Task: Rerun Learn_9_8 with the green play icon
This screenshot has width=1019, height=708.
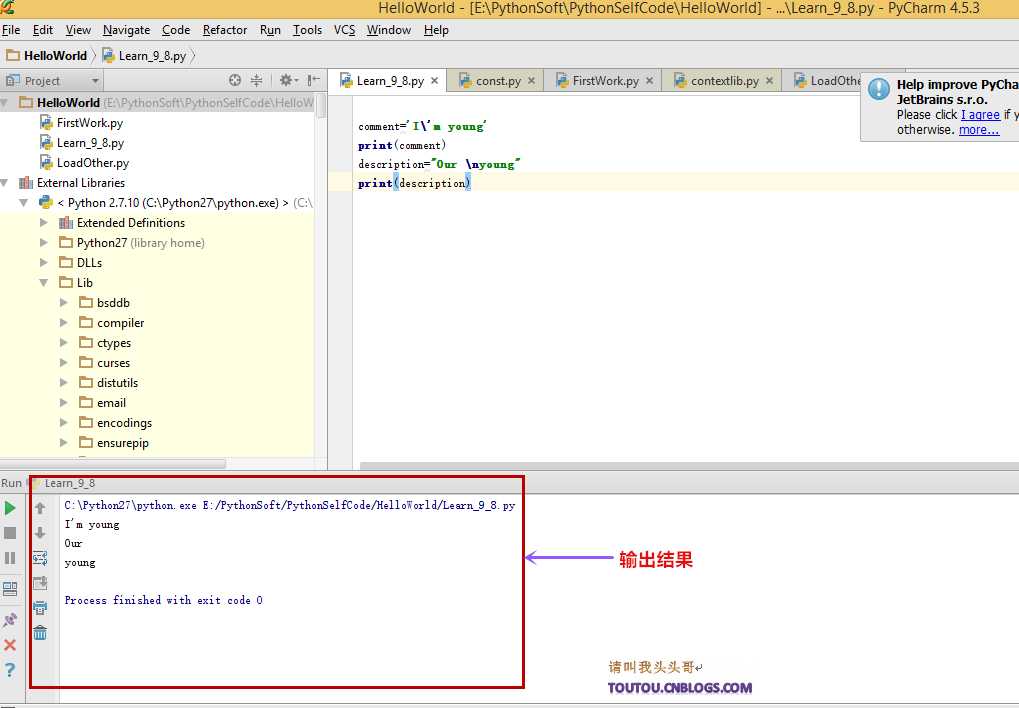Action: click(10, 508)
